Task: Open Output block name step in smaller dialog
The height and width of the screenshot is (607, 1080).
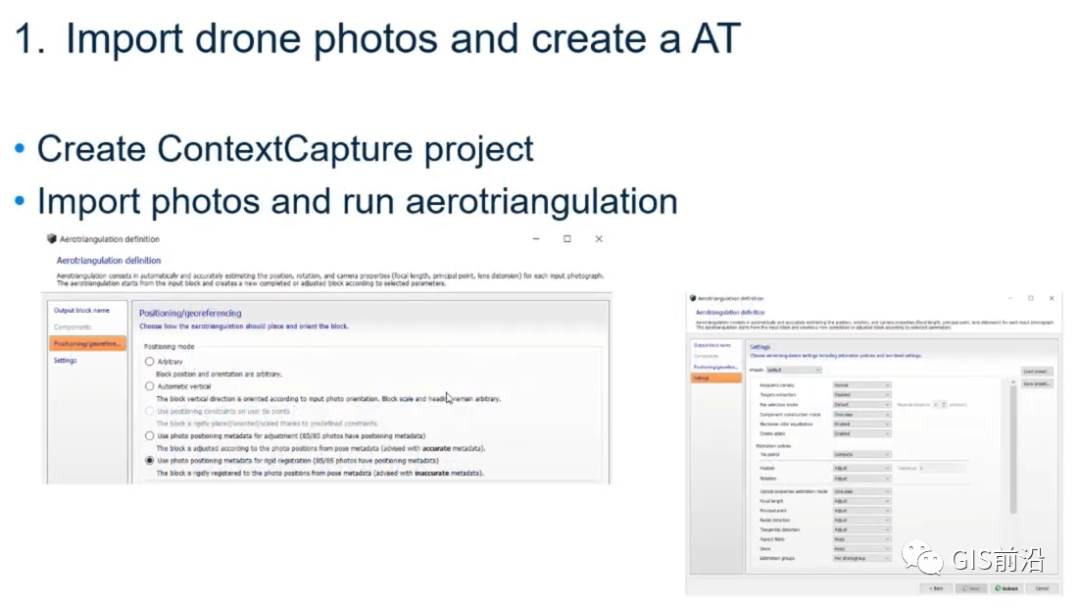Action: (713, 345)
